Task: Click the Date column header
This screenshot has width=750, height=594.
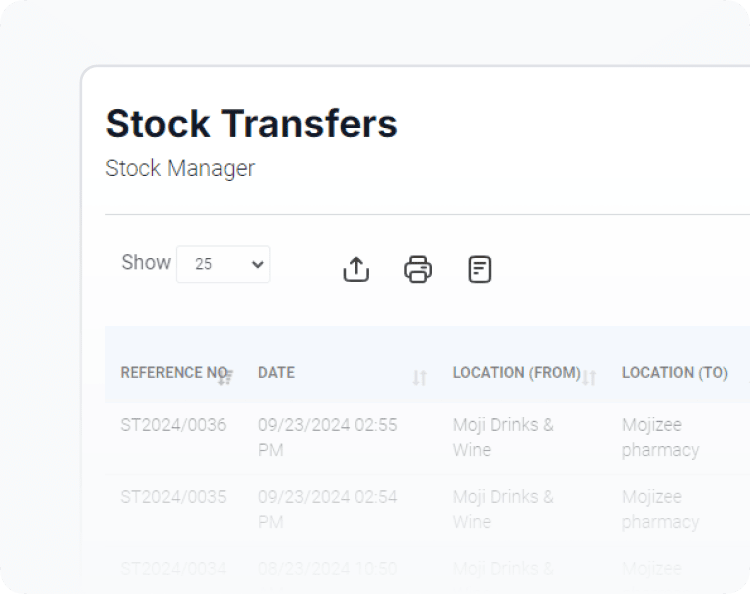Action: point(276,373)
